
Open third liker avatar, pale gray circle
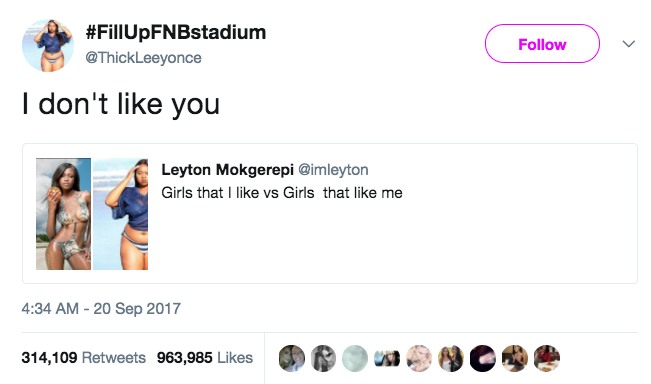click(x=355, y=358)
